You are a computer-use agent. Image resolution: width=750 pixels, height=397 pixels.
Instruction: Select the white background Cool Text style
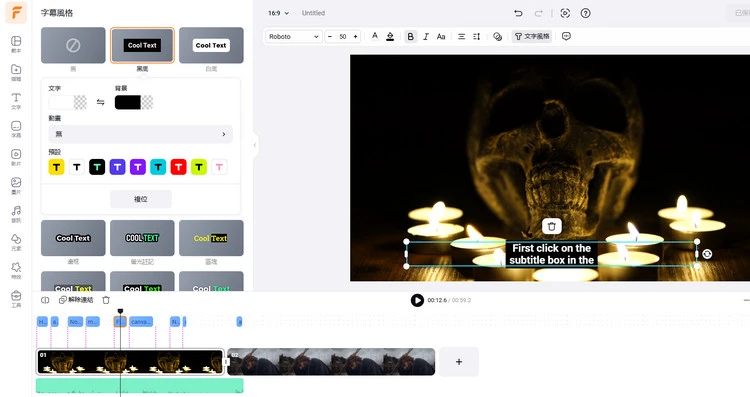click(211, 45)
